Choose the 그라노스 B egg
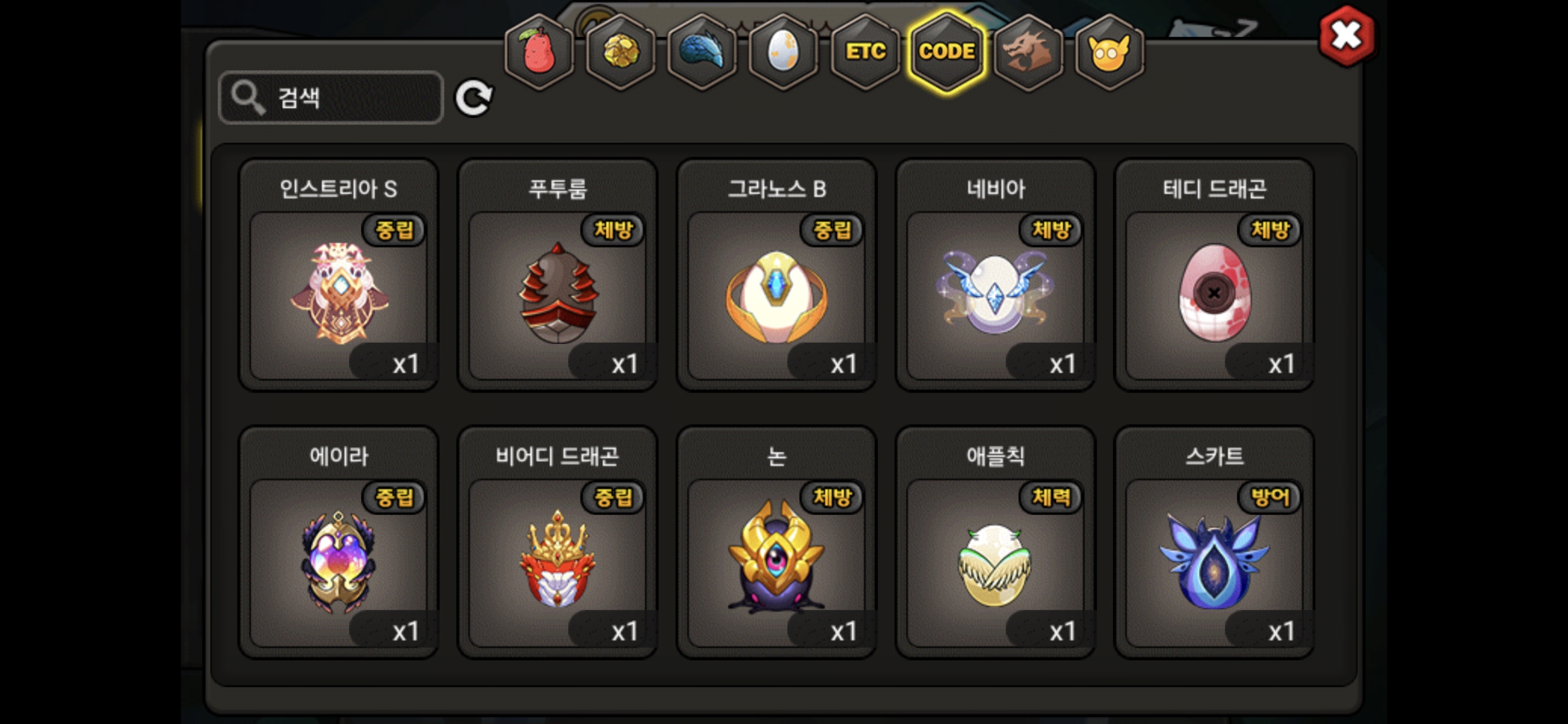Viewport: 1568px width, 724px height. point(776,275)
